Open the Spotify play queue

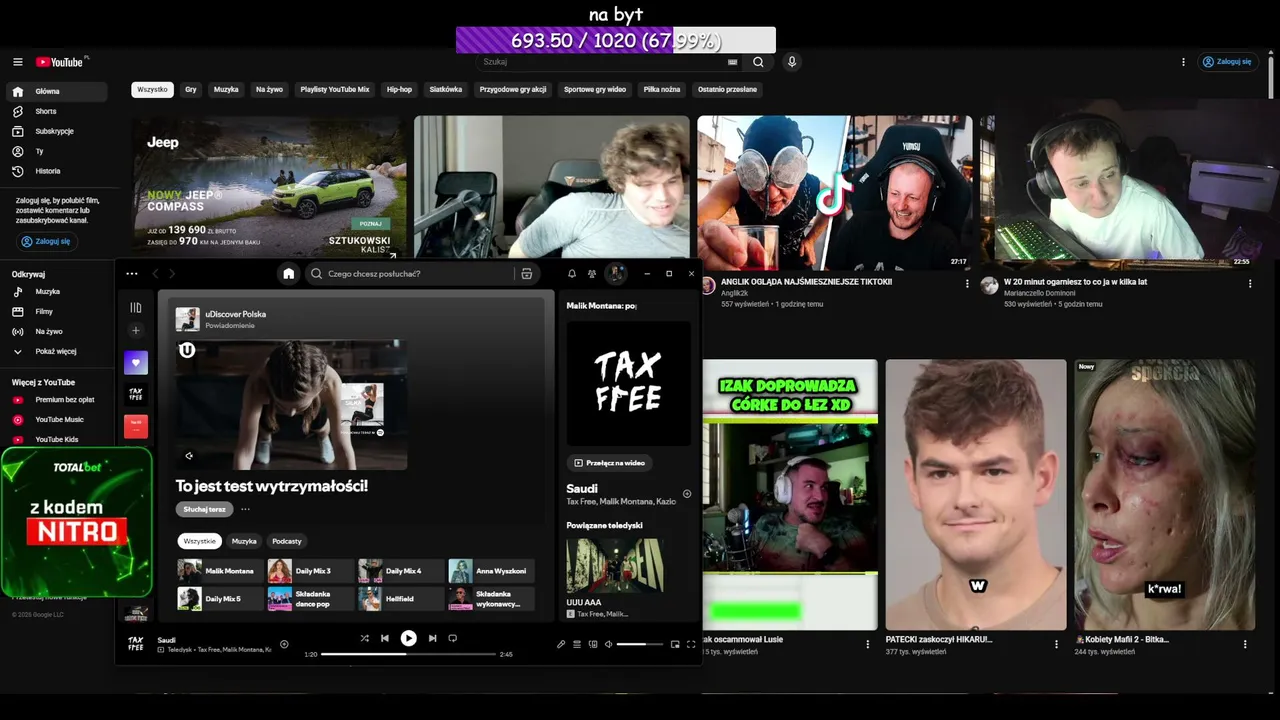pos(577,644)
